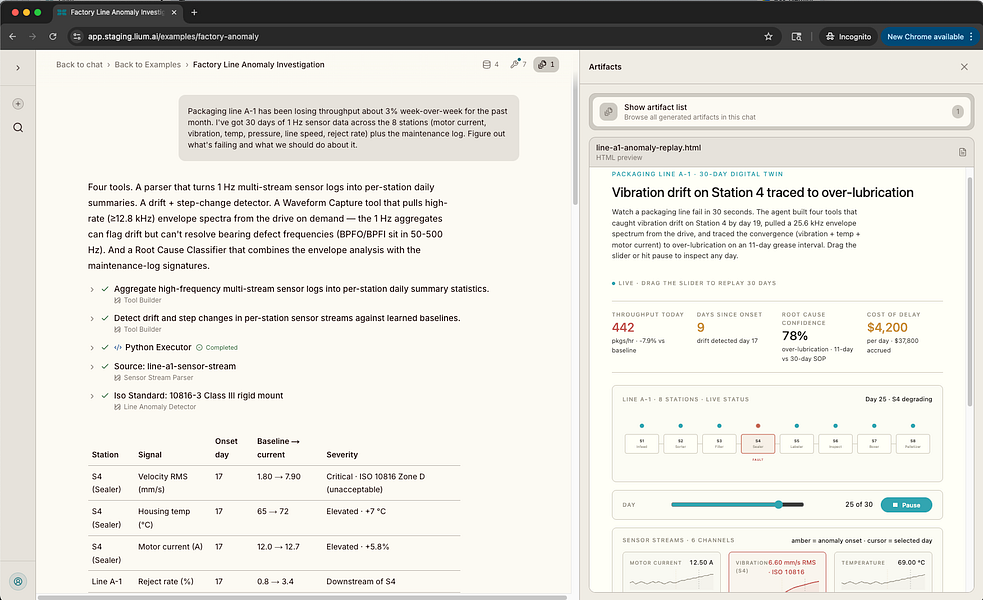
Task: Click the current breadcrumb Factory Line Anomaly Investigation
Action: (x=258, y=65)
